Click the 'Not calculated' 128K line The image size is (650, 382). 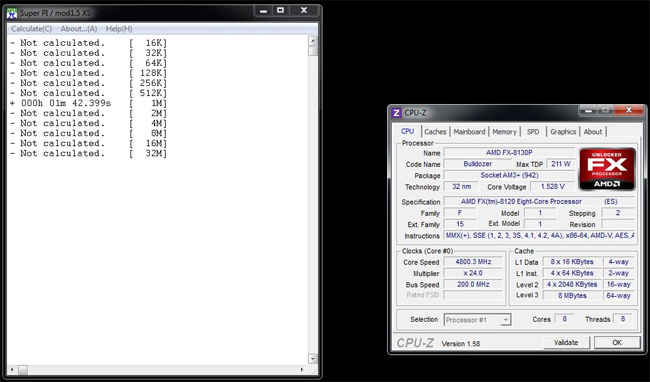tap(88, 73)
